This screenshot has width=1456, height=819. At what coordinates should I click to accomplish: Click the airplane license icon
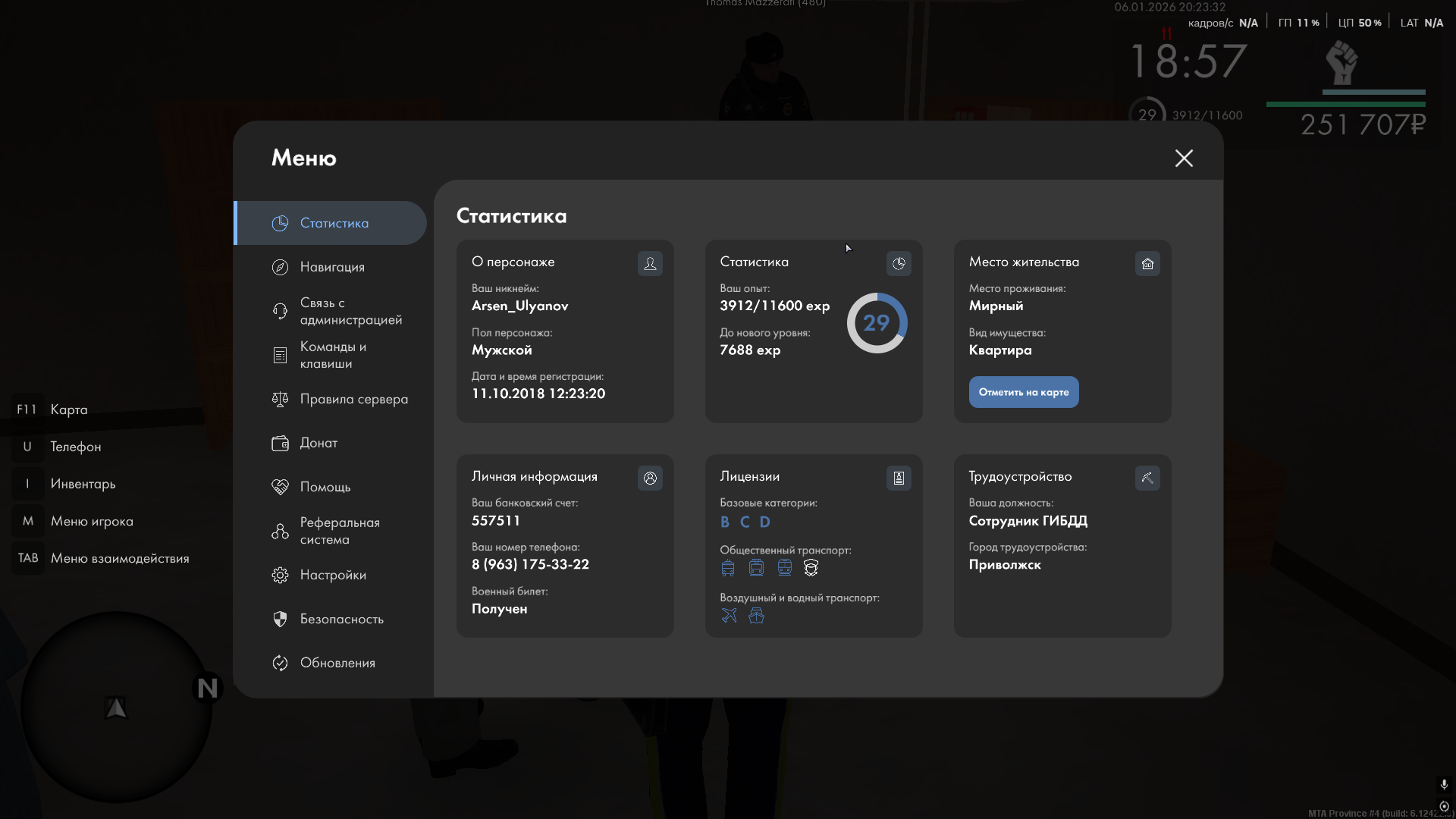pos(729,615)
